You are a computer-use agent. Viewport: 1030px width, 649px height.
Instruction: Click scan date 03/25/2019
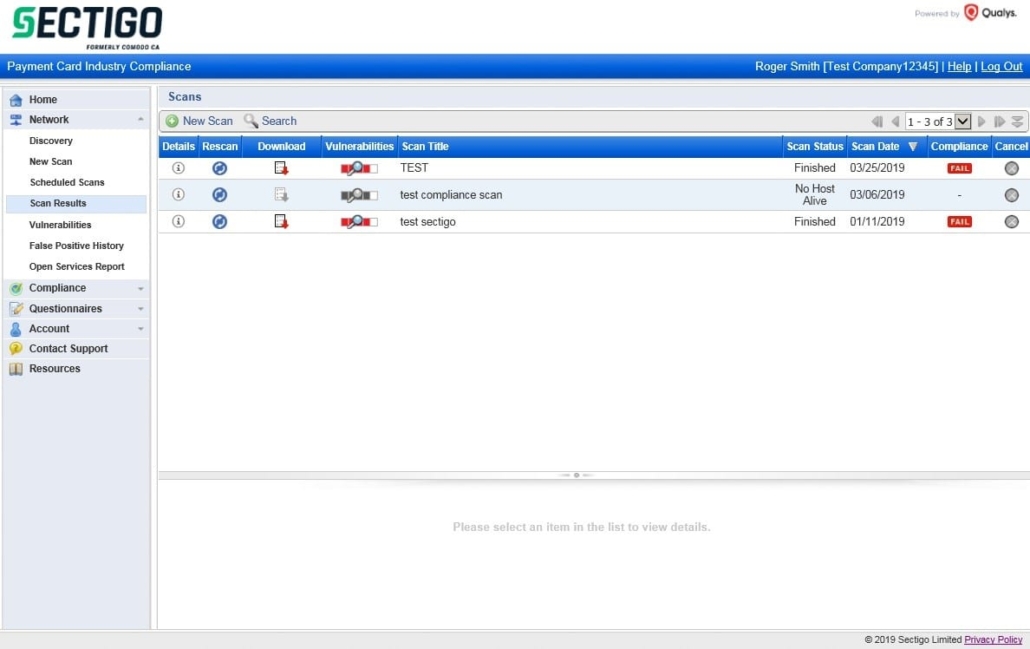[877, 168]
